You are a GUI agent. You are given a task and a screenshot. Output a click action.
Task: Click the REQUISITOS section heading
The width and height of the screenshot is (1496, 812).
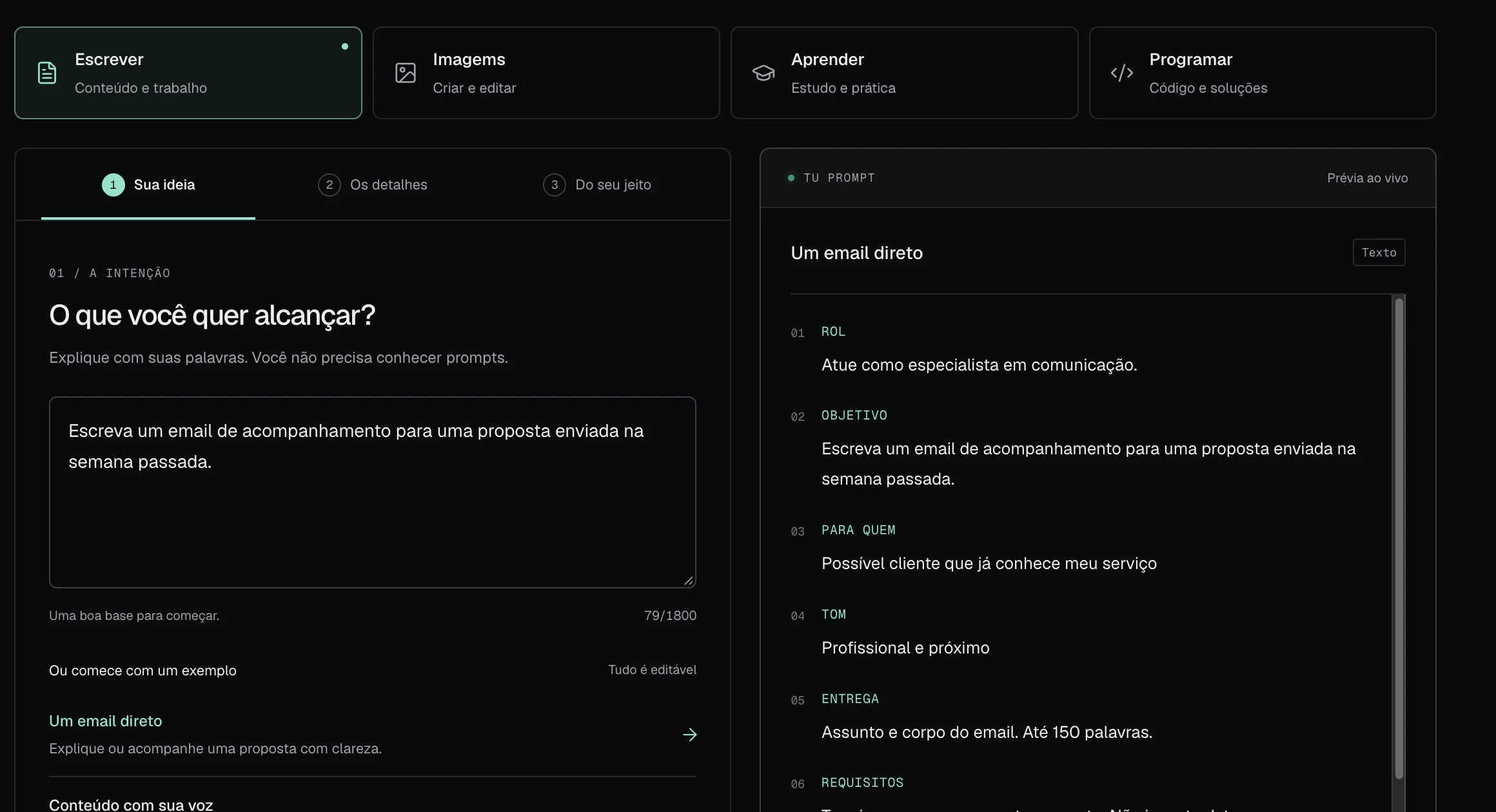point(862,783)
